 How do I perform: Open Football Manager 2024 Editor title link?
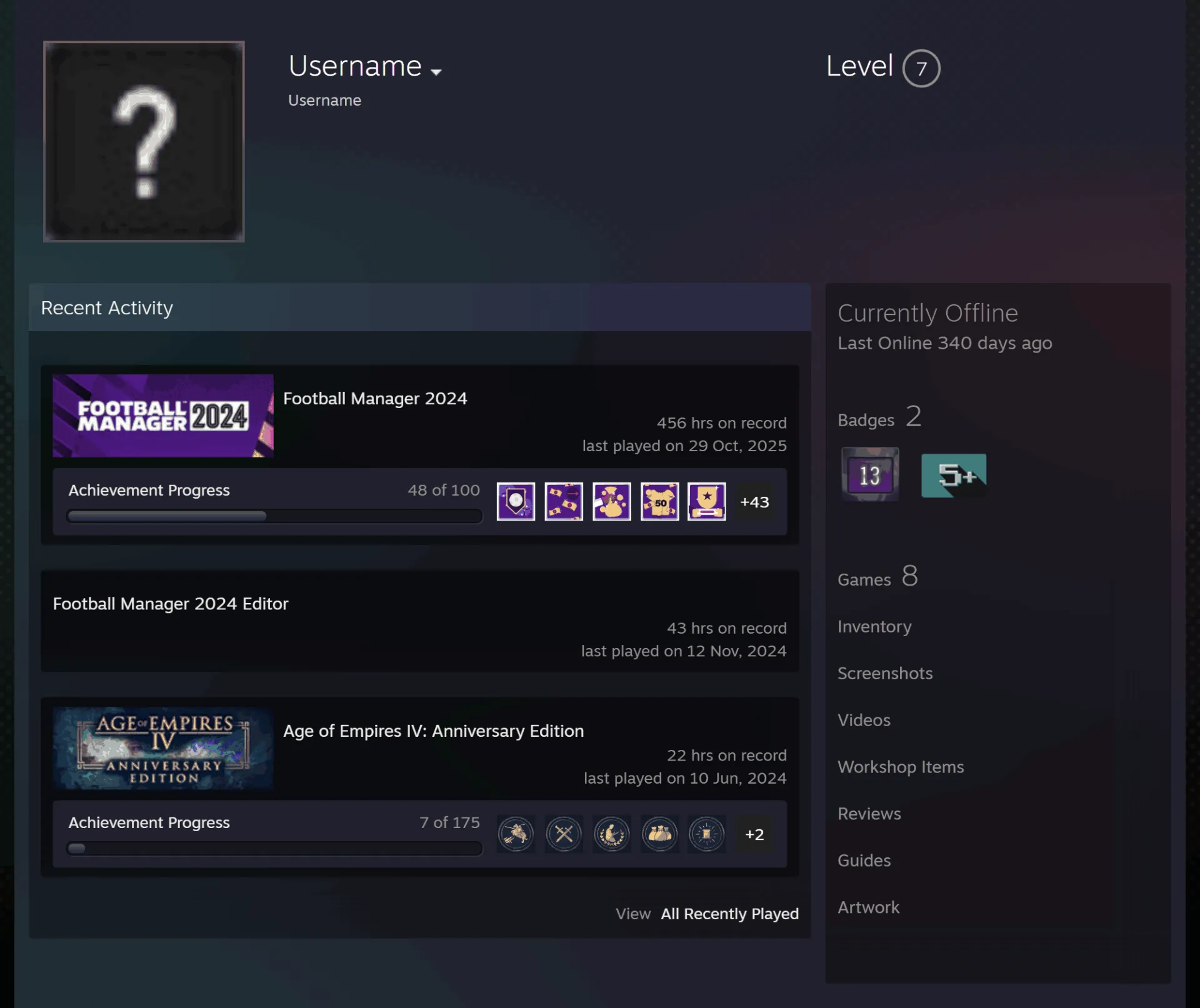point(171,604)
